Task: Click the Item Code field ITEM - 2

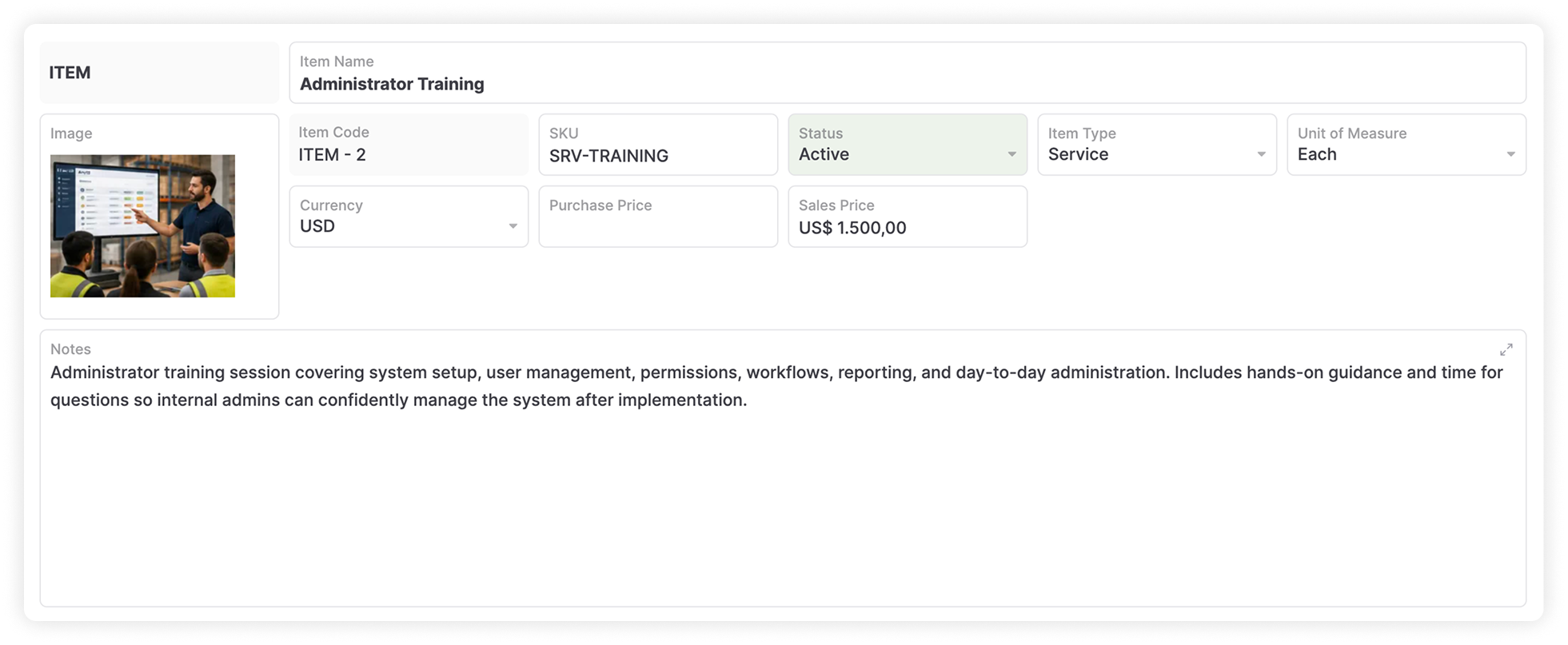Action: point(409,145)
